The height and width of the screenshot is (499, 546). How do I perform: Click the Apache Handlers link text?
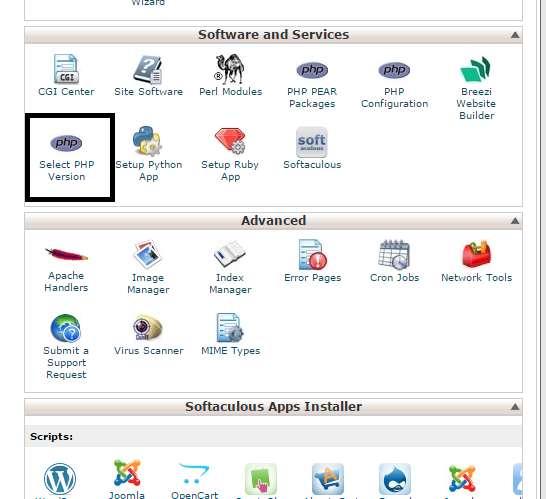pos(66,281)
